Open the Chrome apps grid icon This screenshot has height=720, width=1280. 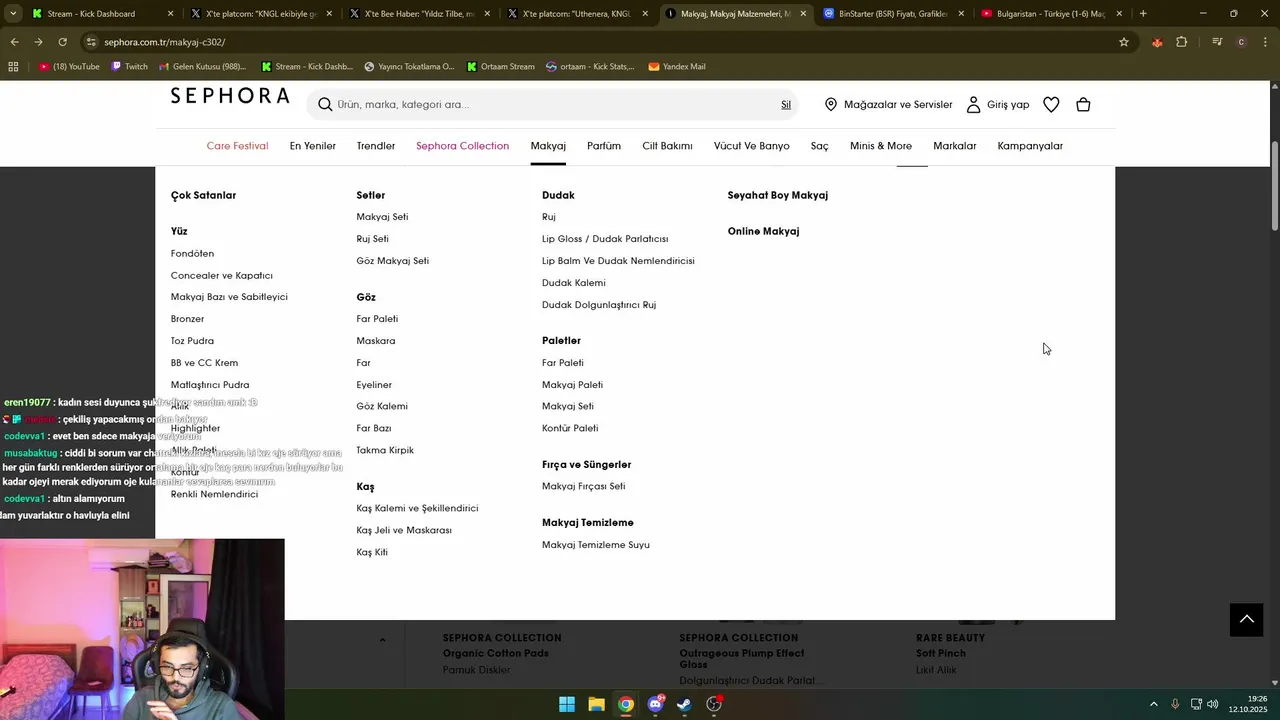coord(13,66)
